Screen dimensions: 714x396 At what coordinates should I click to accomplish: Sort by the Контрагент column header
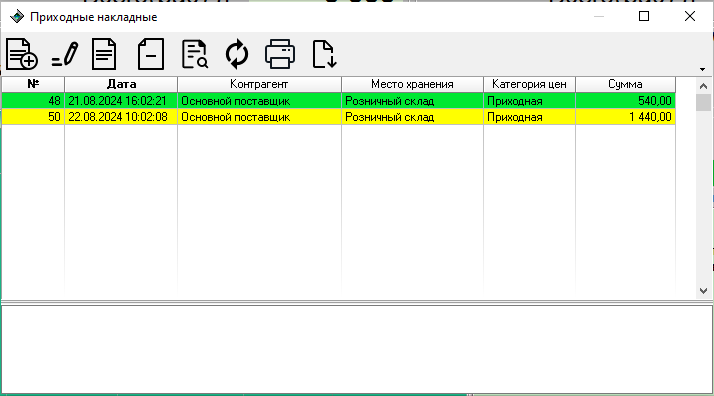pyautogui.click(x=259, y=84)
